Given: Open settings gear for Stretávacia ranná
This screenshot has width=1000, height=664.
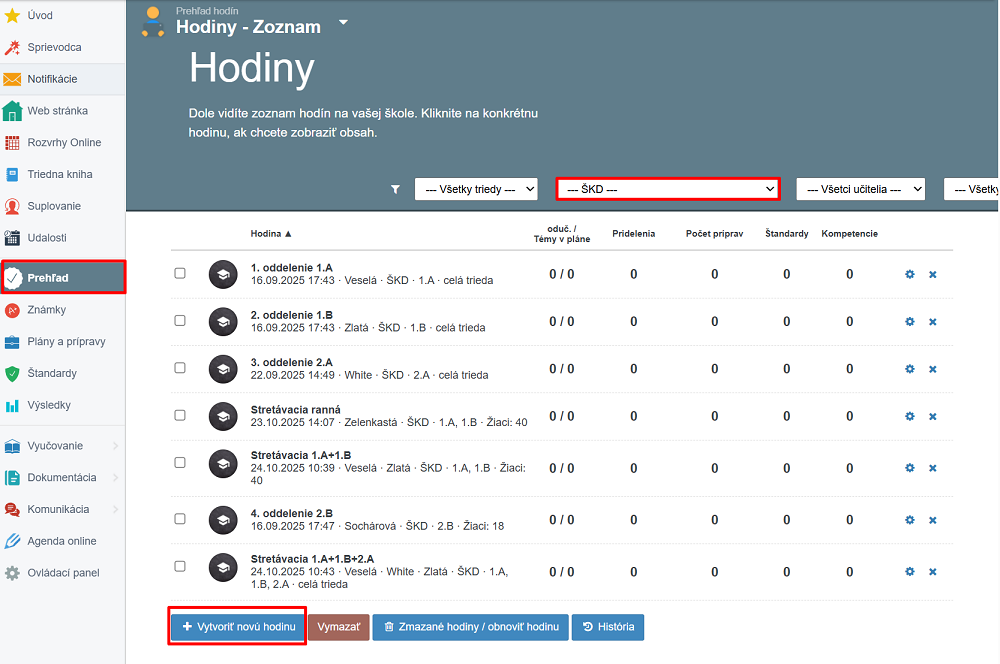Looking at the screenshot, I should coord(910,416).
